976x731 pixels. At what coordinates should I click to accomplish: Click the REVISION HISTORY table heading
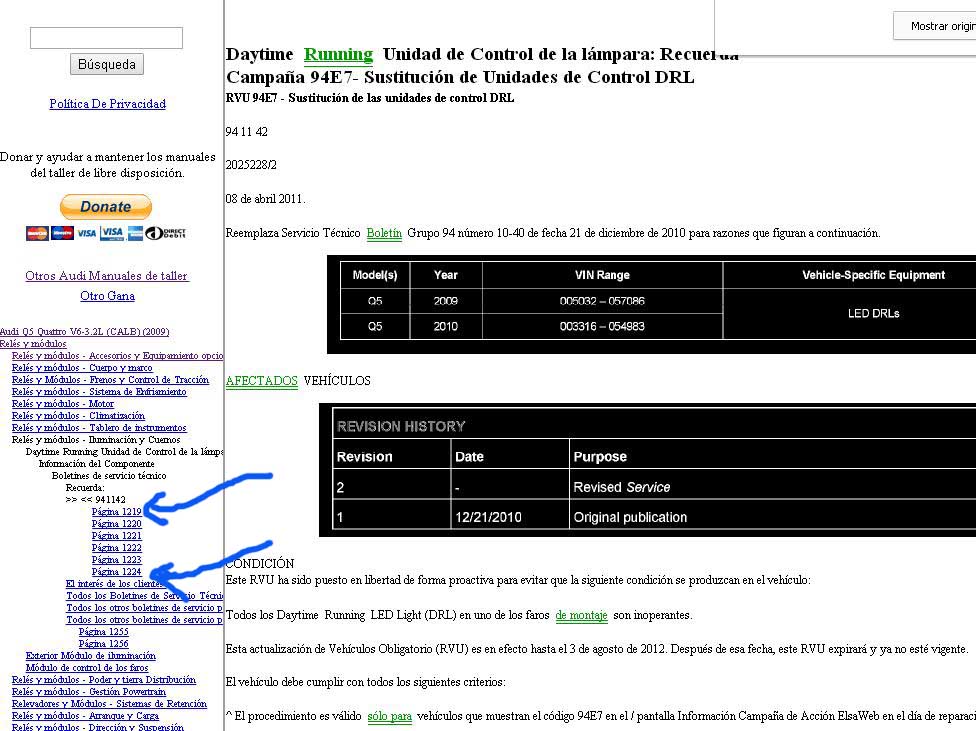pyautogui.click(x=401, y=427)
